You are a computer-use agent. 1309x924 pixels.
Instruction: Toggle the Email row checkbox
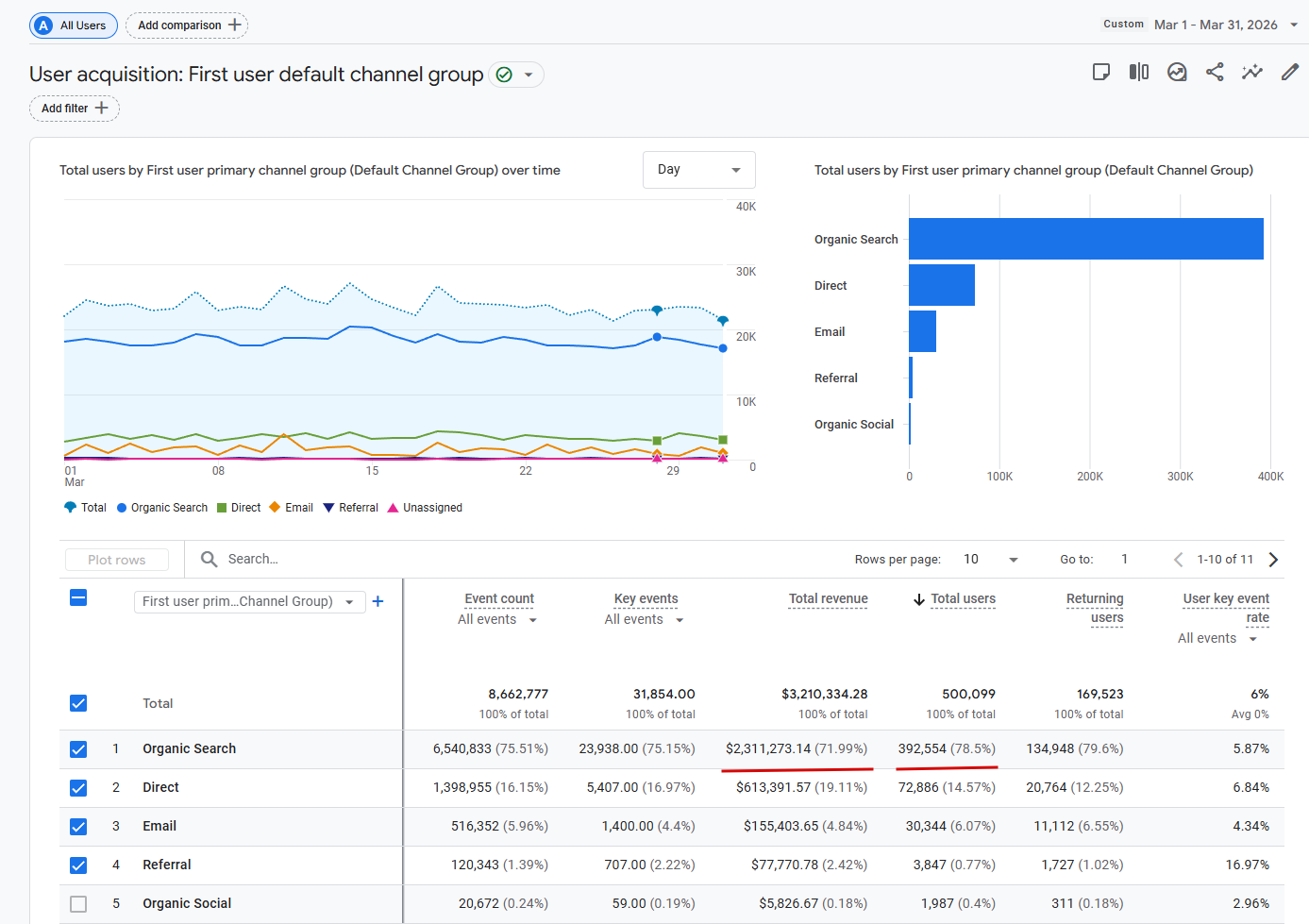(78, 827)
